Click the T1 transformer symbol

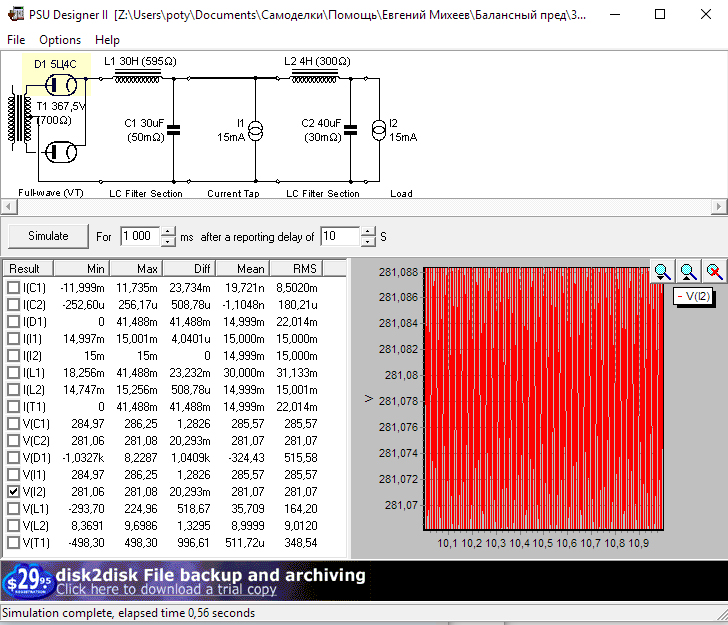coord(20,123)
